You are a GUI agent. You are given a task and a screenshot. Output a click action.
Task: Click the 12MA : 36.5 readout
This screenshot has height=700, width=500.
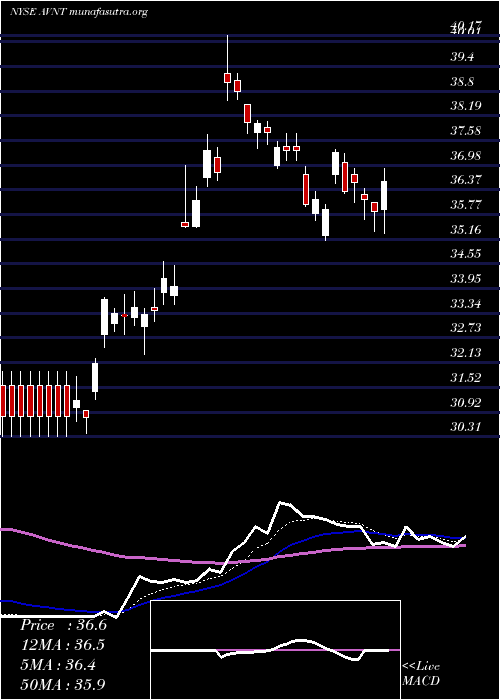pyautogui.click(x=63, y=645)
